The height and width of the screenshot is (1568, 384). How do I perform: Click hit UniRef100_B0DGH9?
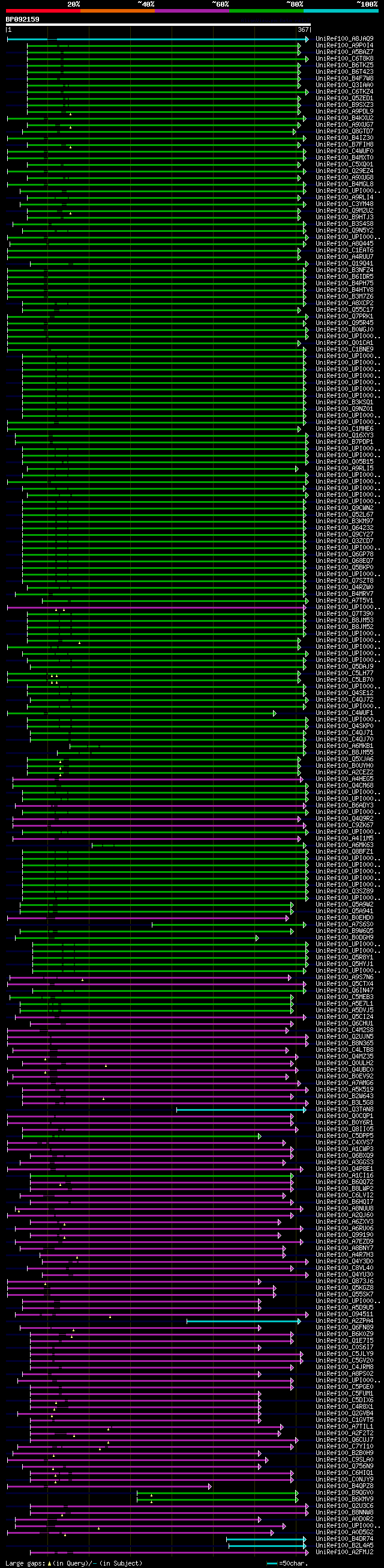point(344,938)
